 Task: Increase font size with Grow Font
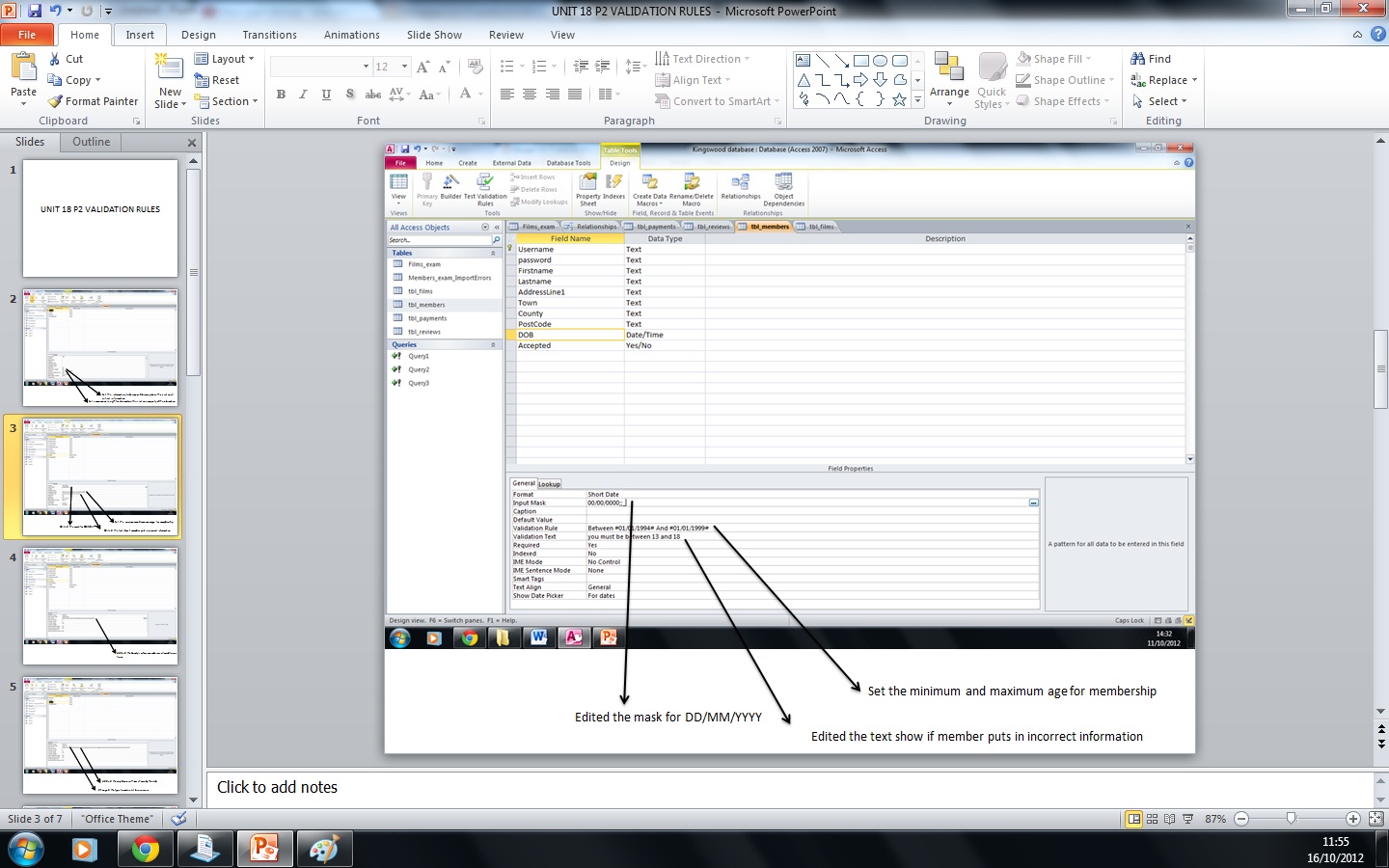tap(422, 67)
